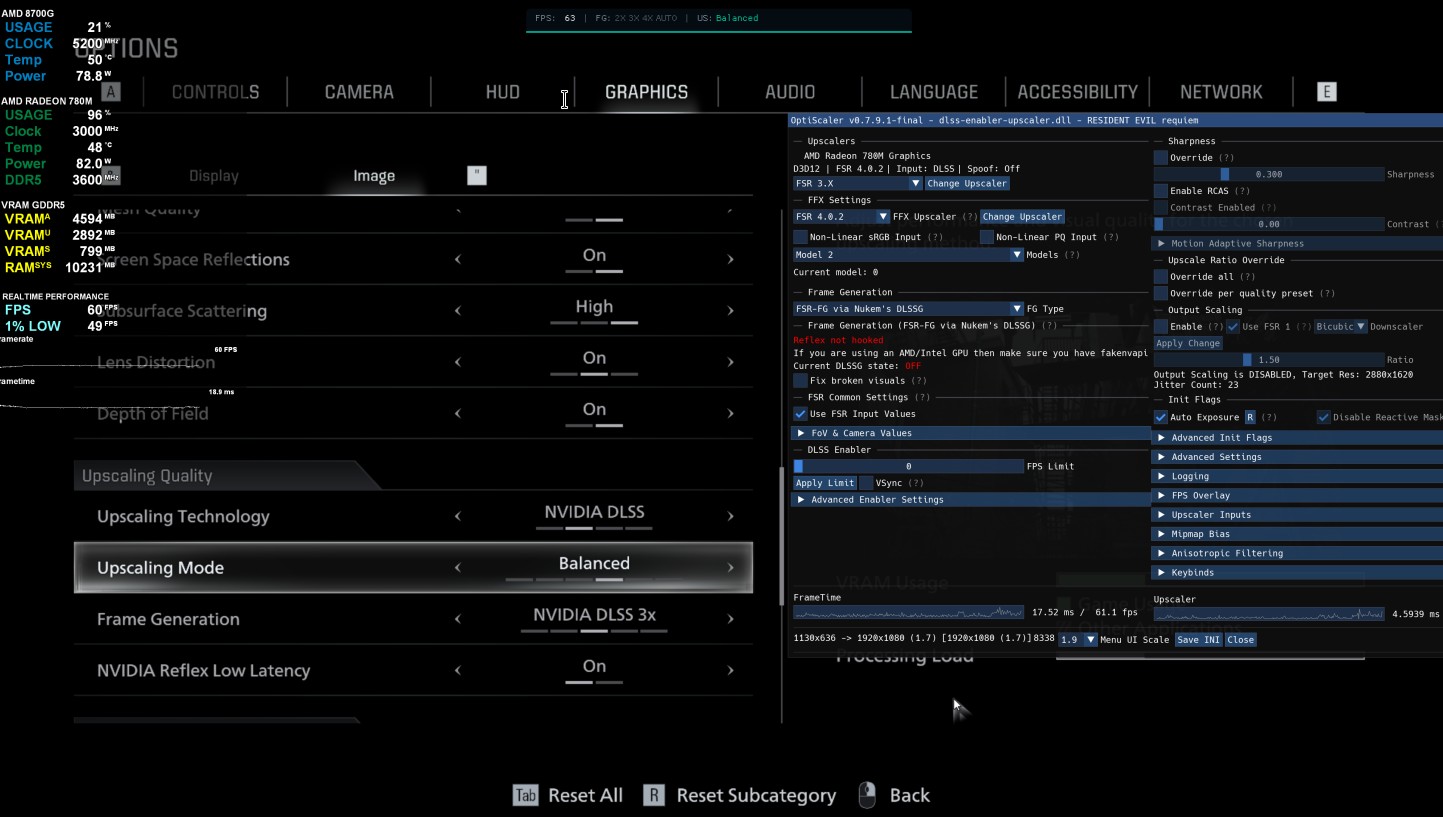This screenshot has width=1443, height=817.
Task: Click right arrow for Depth of Field
Action: pos(730,413)
